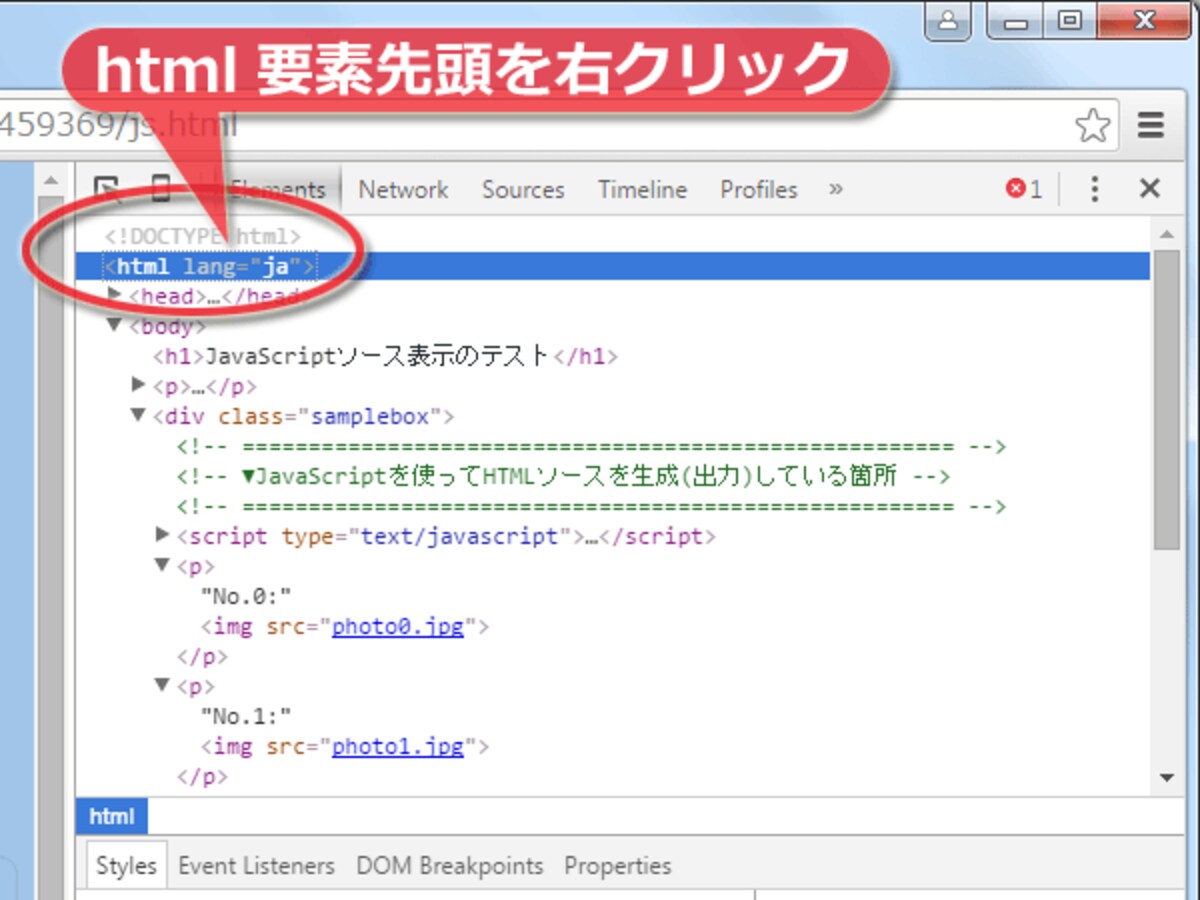Click the elements panel scrollbar thumb

1166,400
